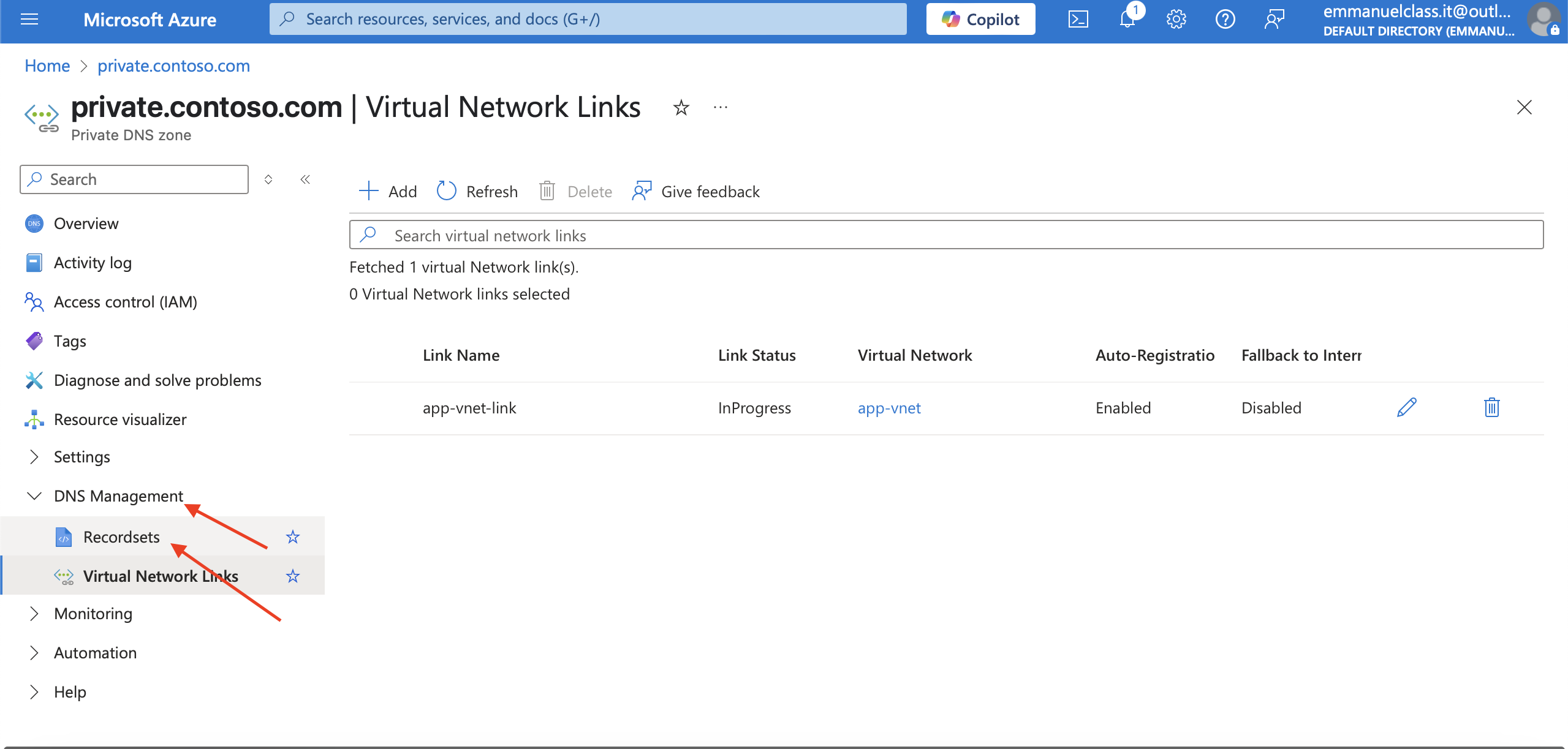Focus the Search virtual network links box
Viewport: 1568px width, 749px height.
pyautogui.click(x=947, y=235)
